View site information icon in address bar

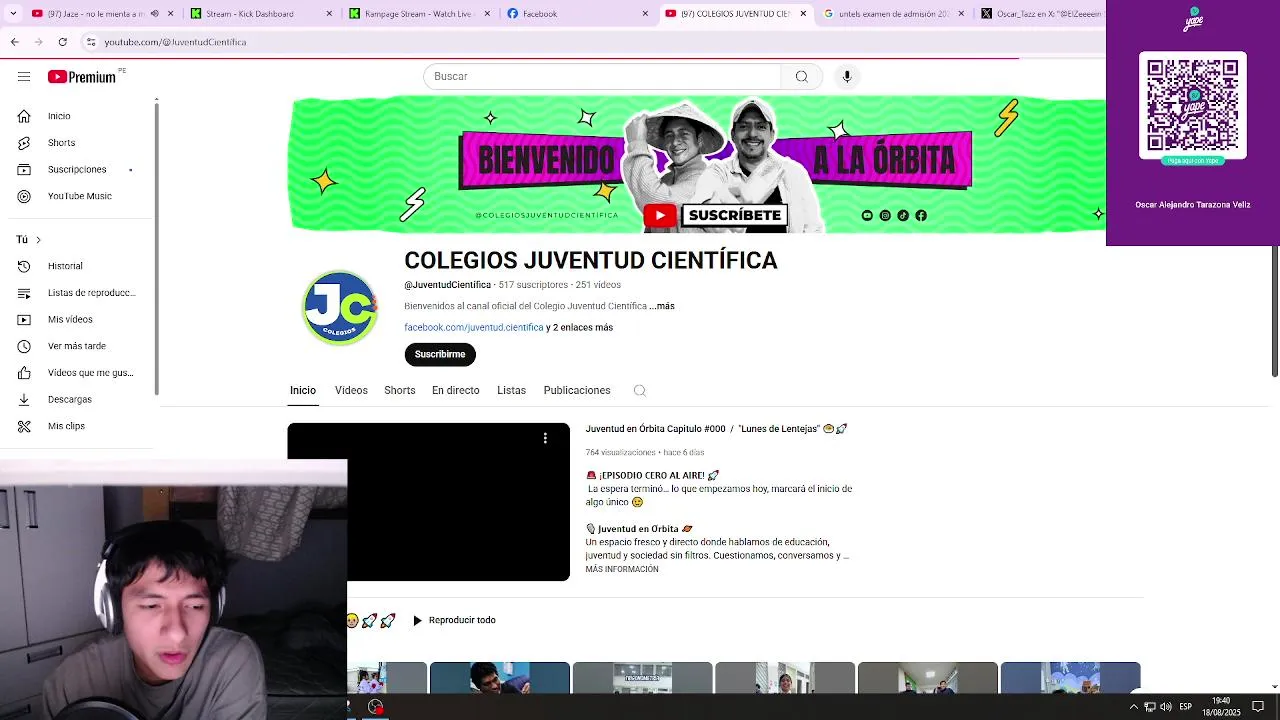(91, 42)
